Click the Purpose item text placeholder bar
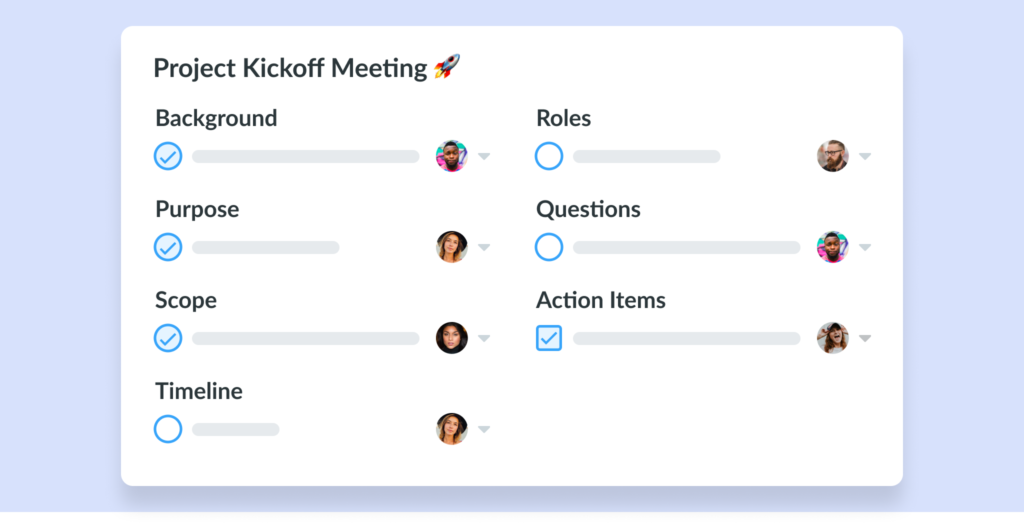The height and width of the screenshot is (526, 1024). (266, 247)
